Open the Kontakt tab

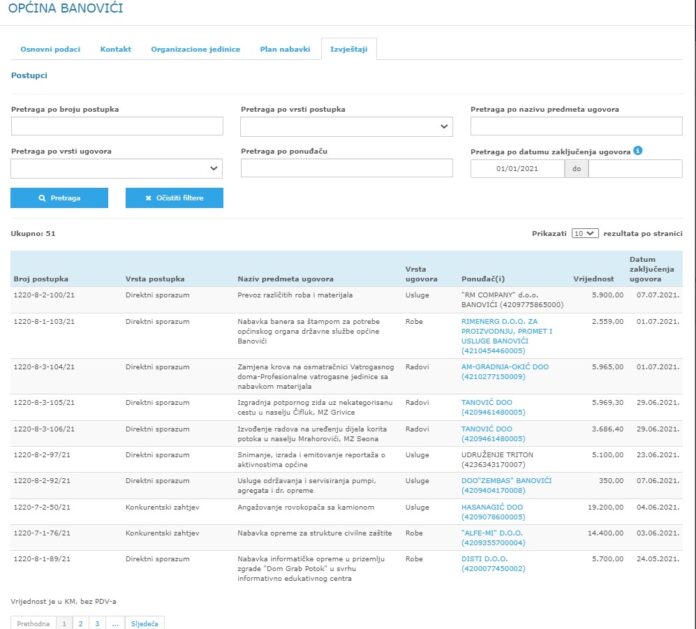click(115, 49)
